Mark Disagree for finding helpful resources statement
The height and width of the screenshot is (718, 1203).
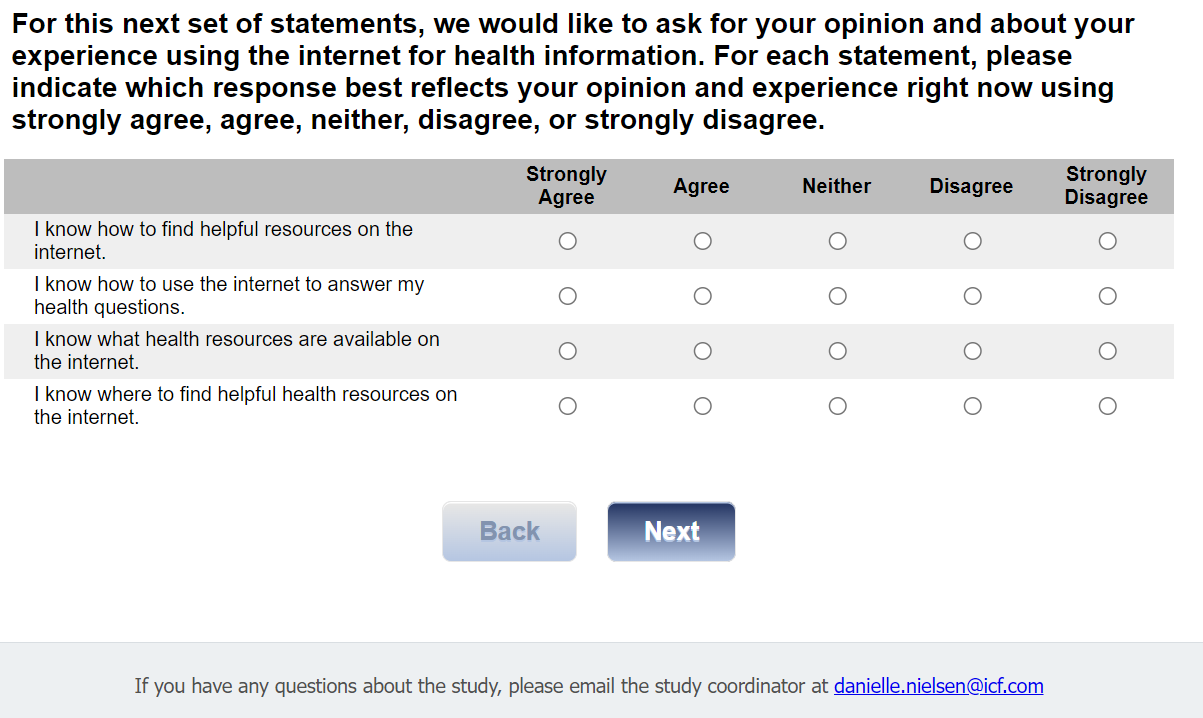(972, 241)
